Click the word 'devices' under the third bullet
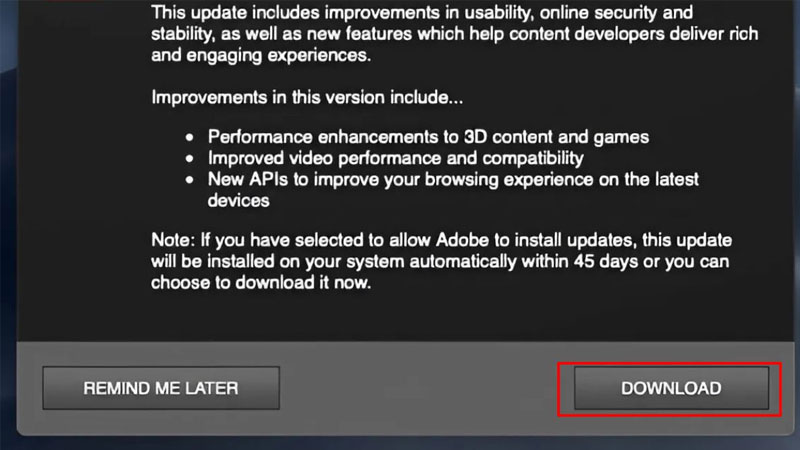This screenshot has height=450, width=800. pos(239,200)
